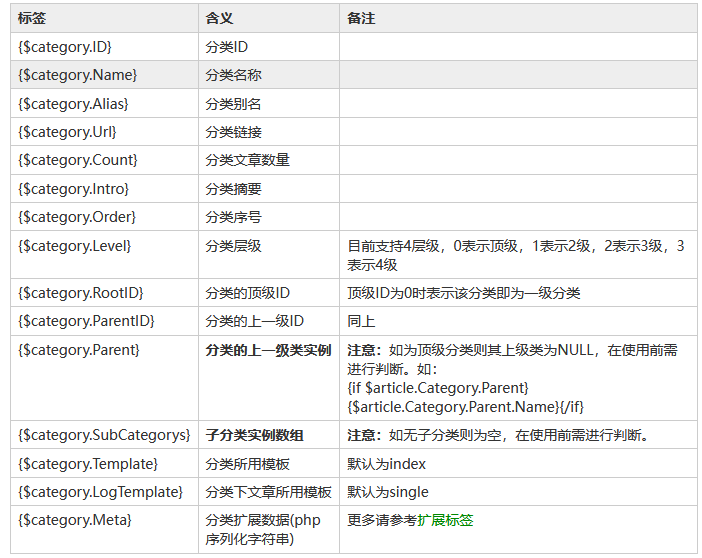Click the {$category.Alias} tag text
The width and height of the screenshot is (702, 558).
click(73, 103)
